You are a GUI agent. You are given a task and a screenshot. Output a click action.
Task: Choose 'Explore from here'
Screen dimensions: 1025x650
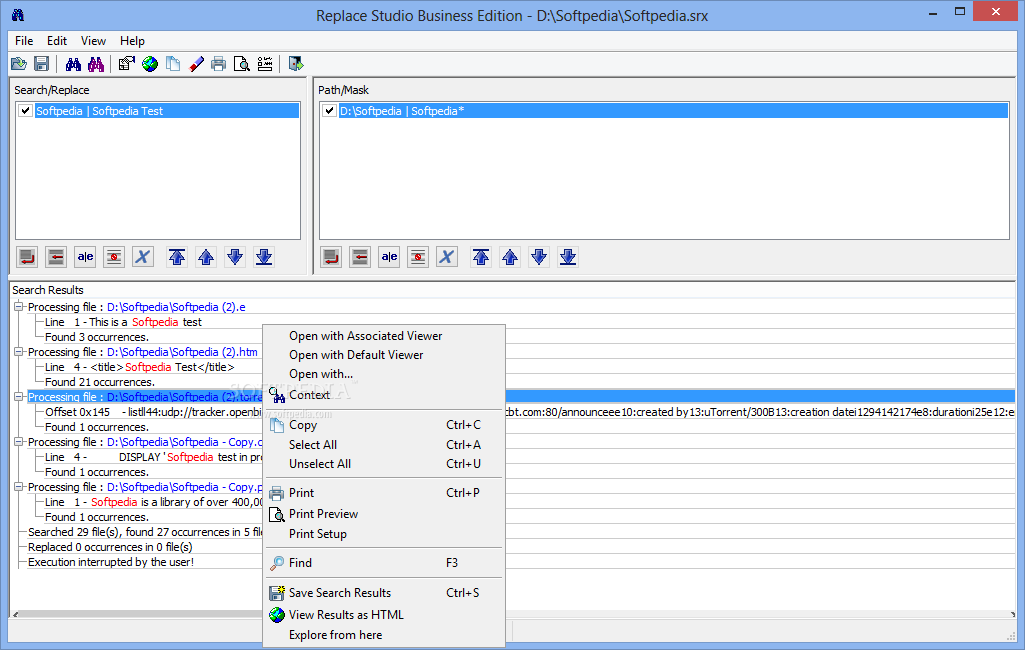pyautogui.click(x=384, y=635)
